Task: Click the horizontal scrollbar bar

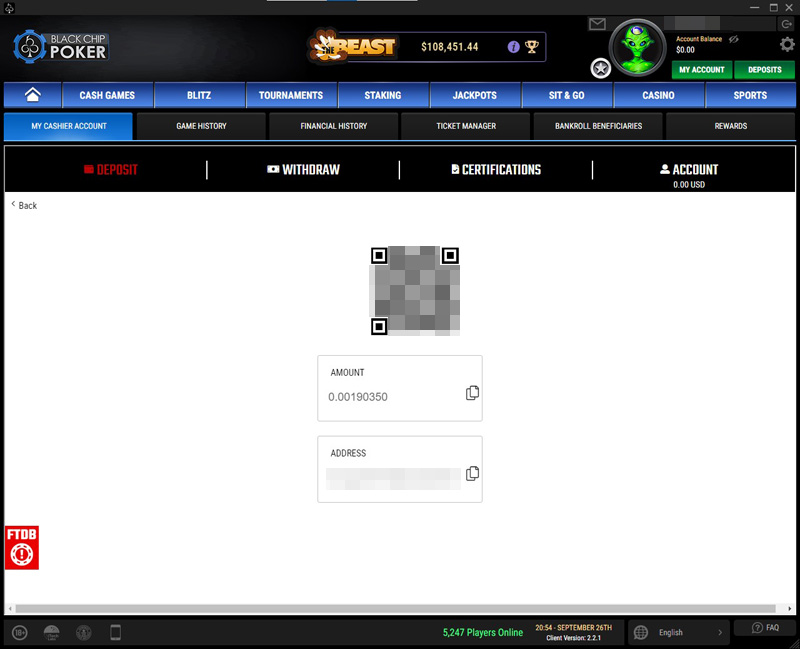Action: [x=395, y=609]
